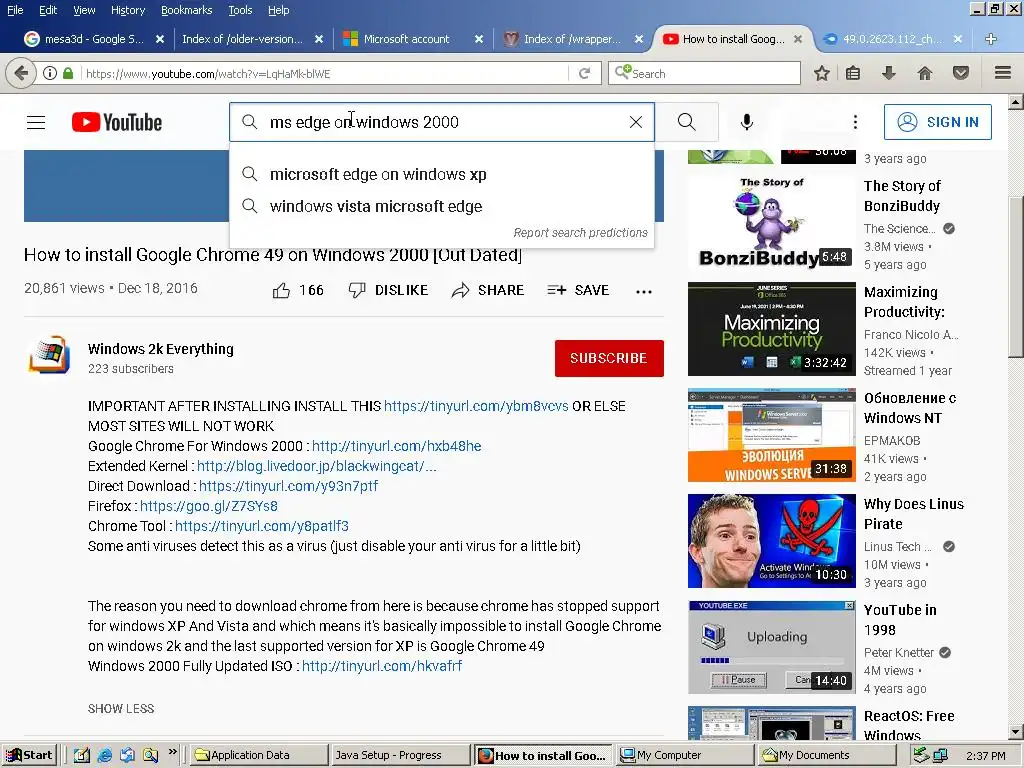
Task: Open the File menu
Action: pyautogui.click(x=14, y=10)
